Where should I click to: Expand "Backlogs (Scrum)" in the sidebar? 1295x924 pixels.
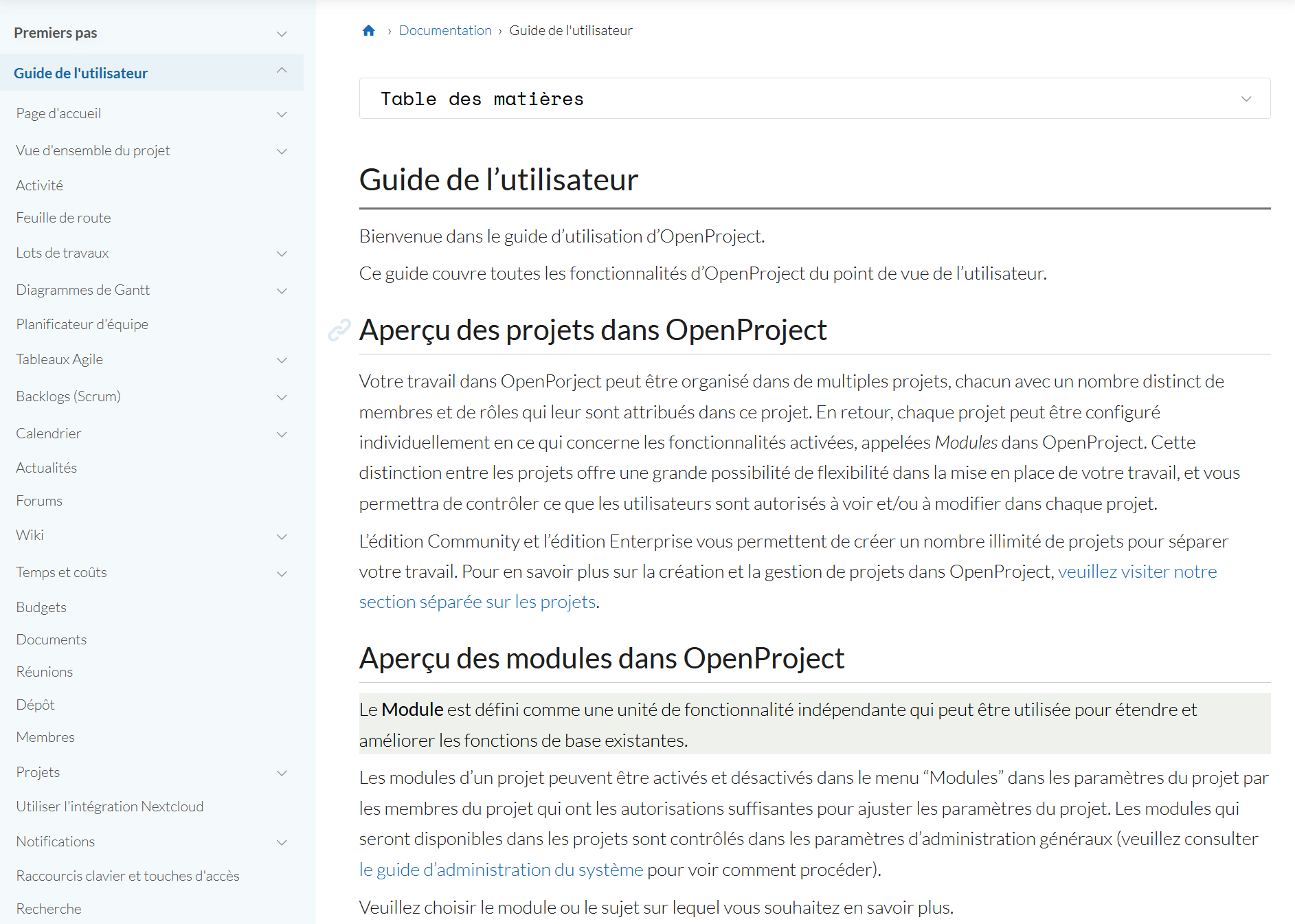tap(281, 396)
